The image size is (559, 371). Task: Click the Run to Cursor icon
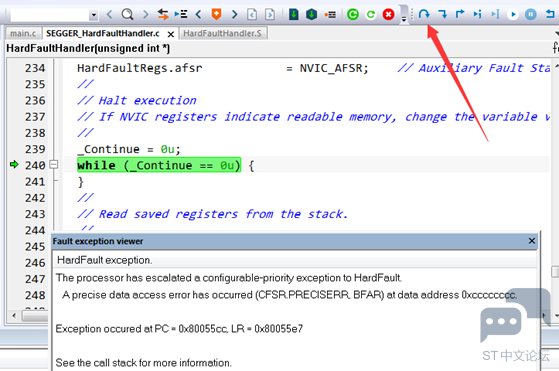(495, 14)
